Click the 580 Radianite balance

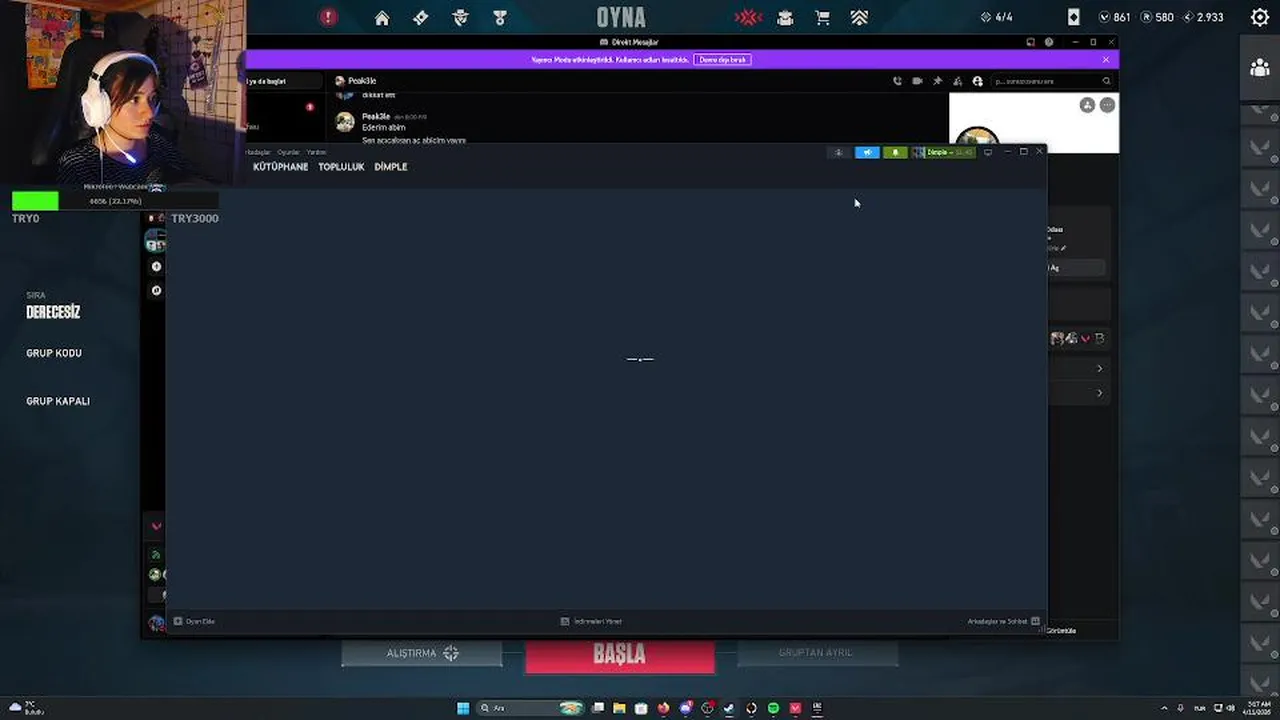pos(1157,17)
